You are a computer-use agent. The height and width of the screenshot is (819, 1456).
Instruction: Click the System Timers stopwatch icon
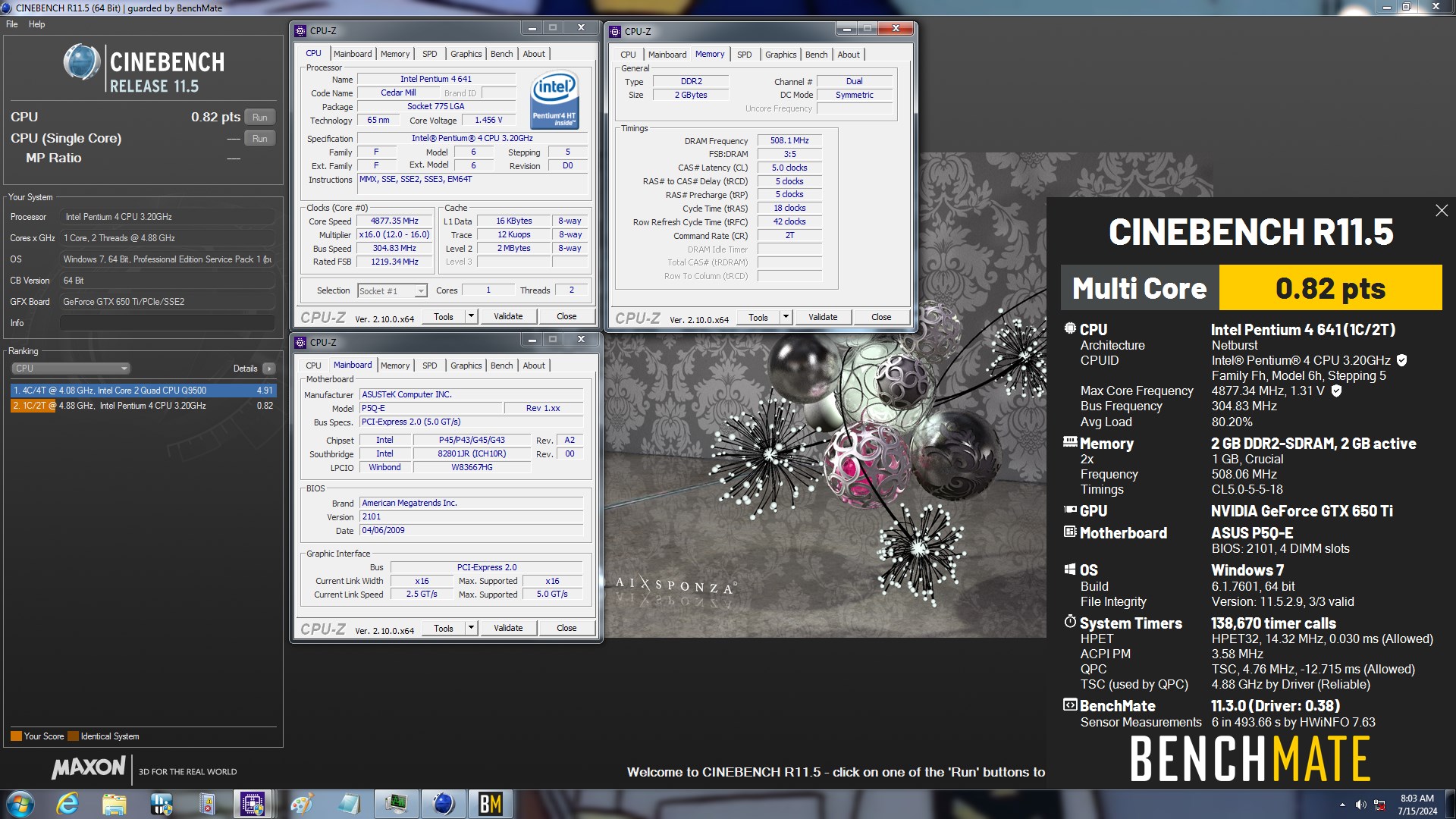pyautogui.click(x=1070, y=622)
